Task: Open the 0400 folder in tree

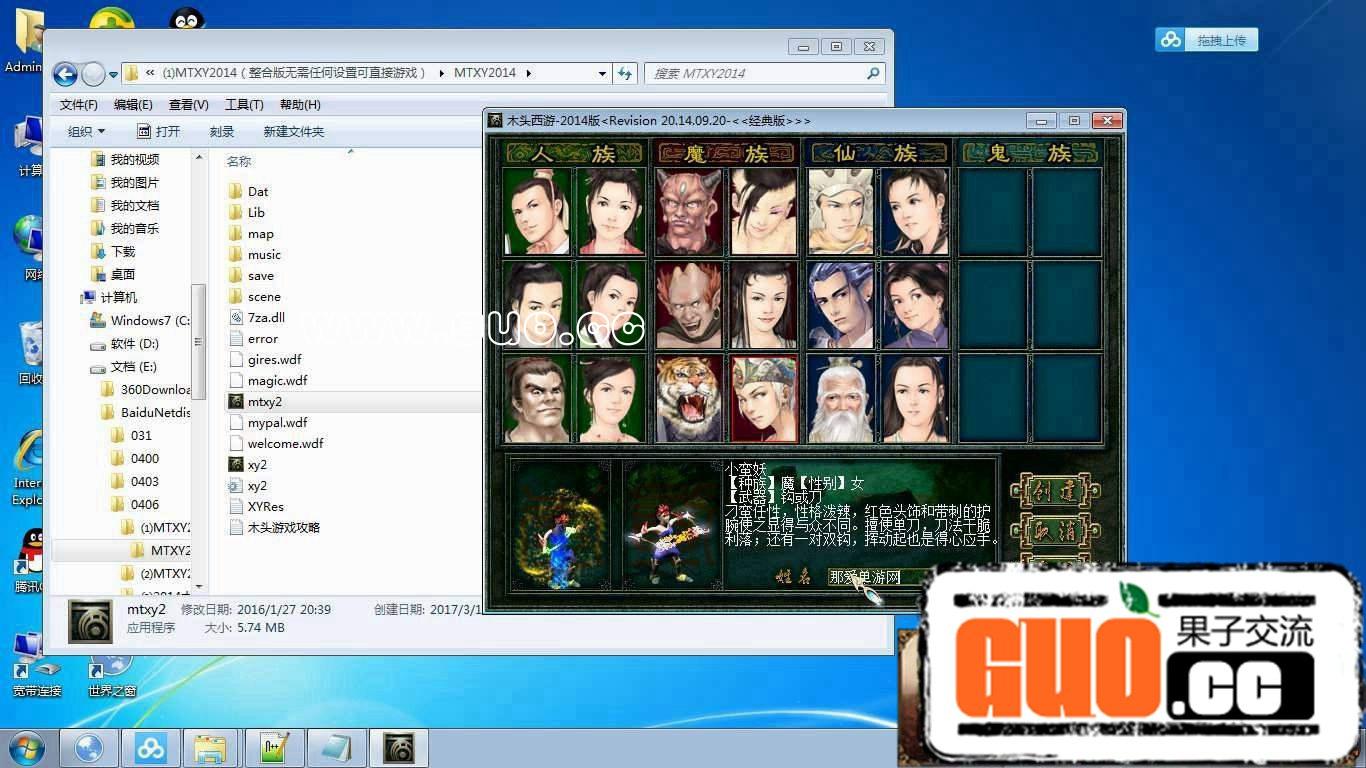Action: (135, 458)
